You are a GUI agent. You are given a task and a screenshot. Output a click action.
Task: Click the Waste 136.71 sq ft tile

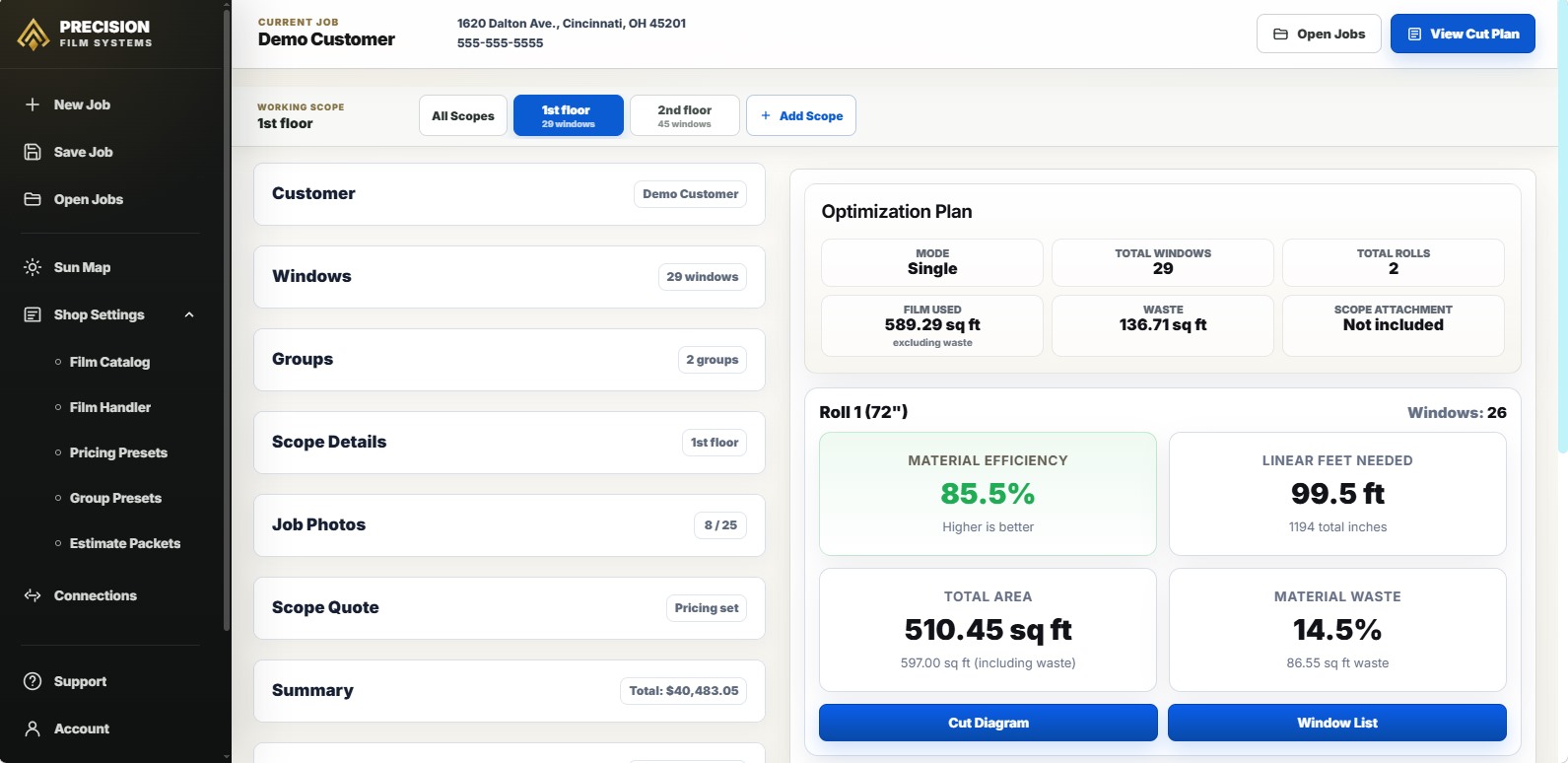click(1163, 325)
